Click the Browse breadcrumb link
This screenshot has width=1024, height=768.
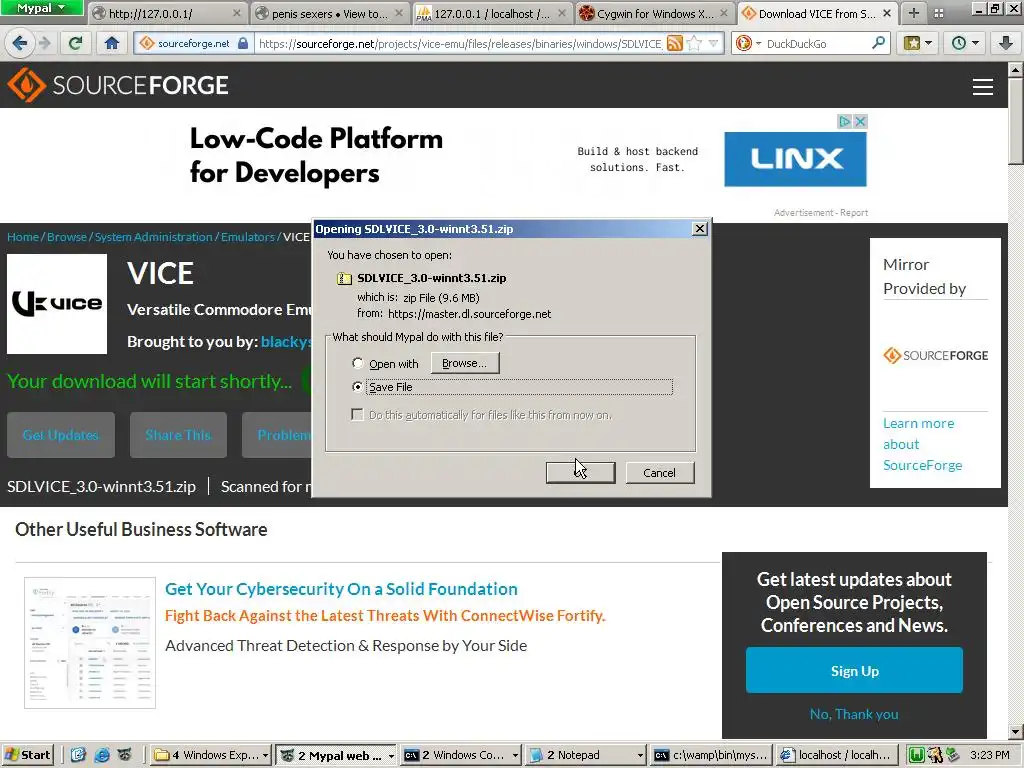67,237
